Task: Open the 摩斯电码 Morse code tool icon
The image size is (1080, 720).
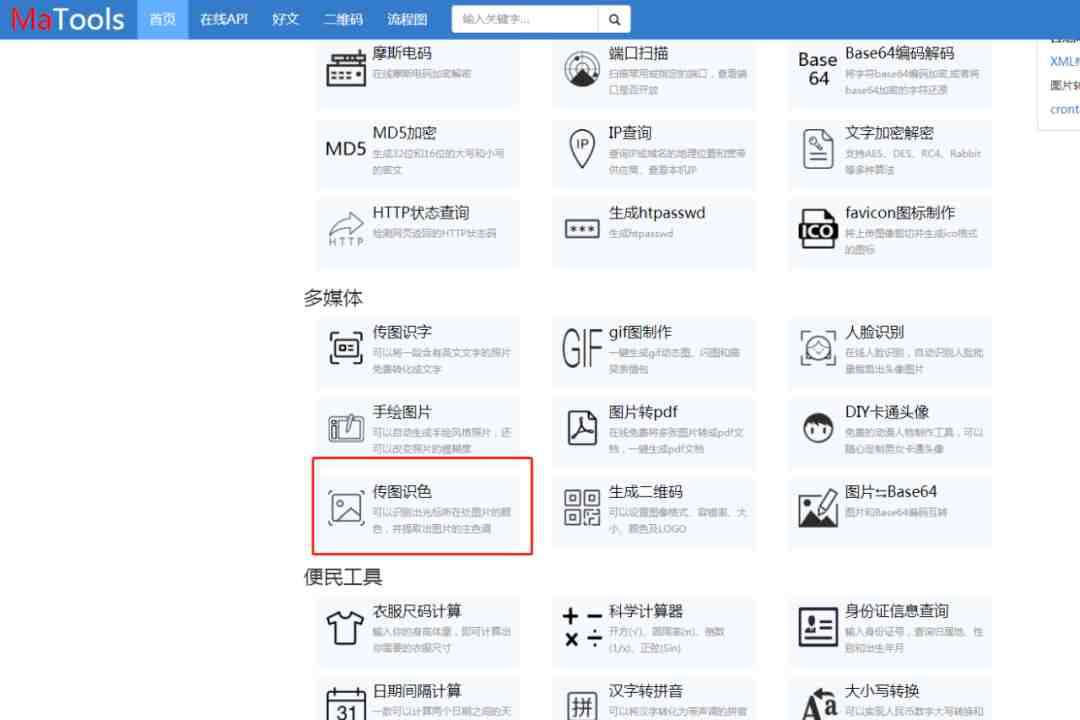Action: [x=346, y=68]
